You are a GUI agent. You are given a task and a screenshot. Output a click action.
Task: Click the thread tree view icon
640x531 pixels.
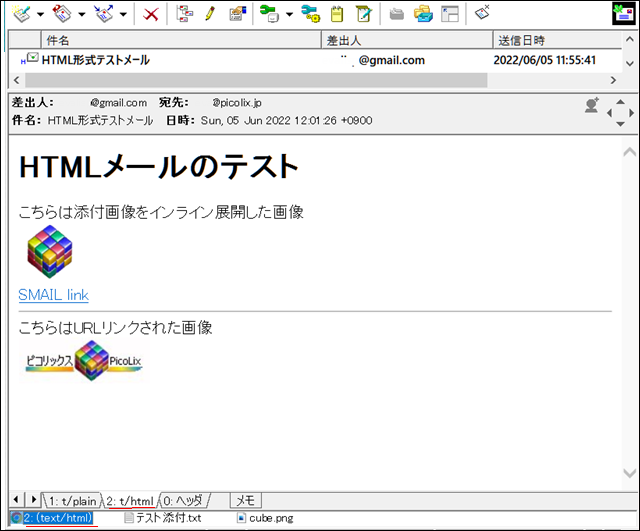pyautogui.click(x=185, y=14)
